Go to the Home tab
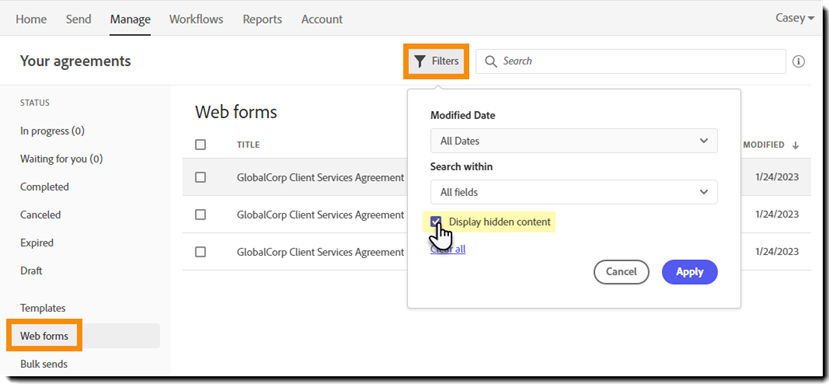 point(31,19)
